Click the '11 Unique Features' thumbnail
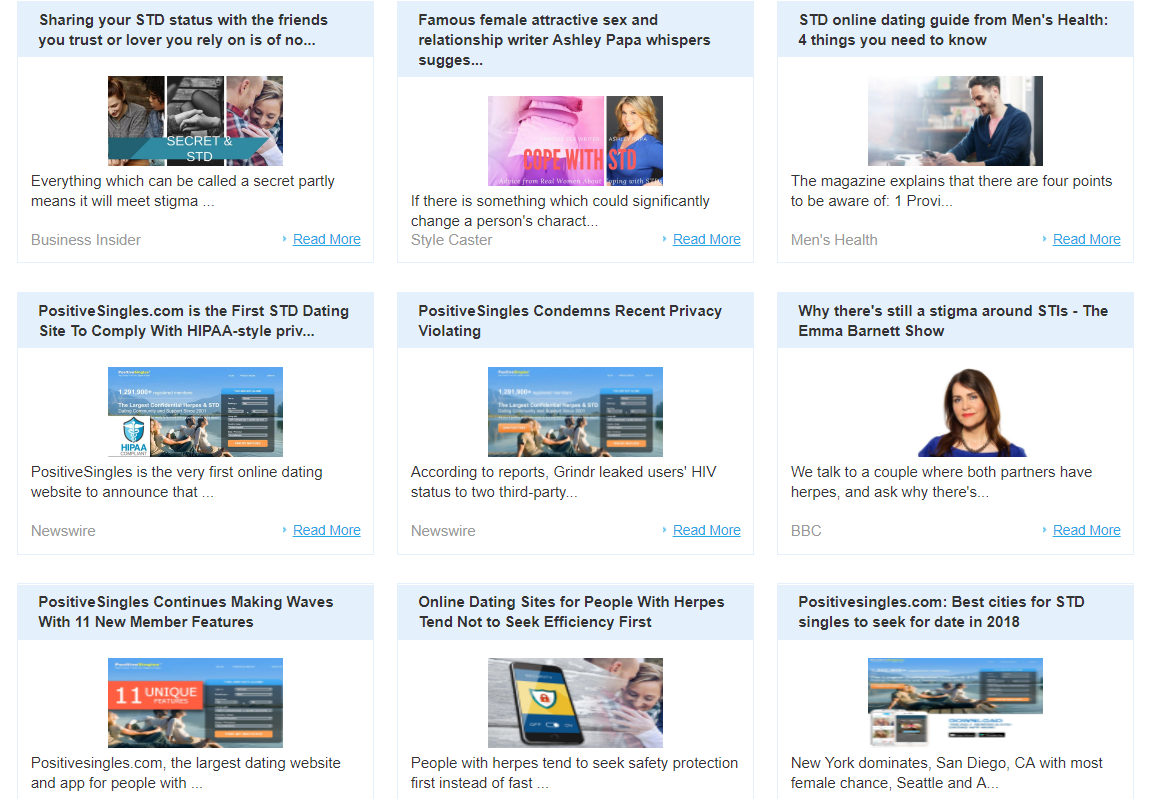This screenshot has height=799, width=1152. pyautogui.click(x=195, y=703)
